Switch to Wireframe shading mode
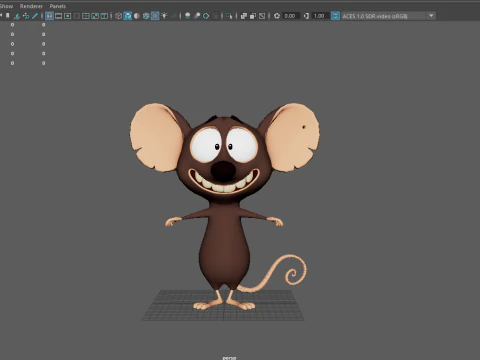The image size is (480, 360). coord(118,16)
